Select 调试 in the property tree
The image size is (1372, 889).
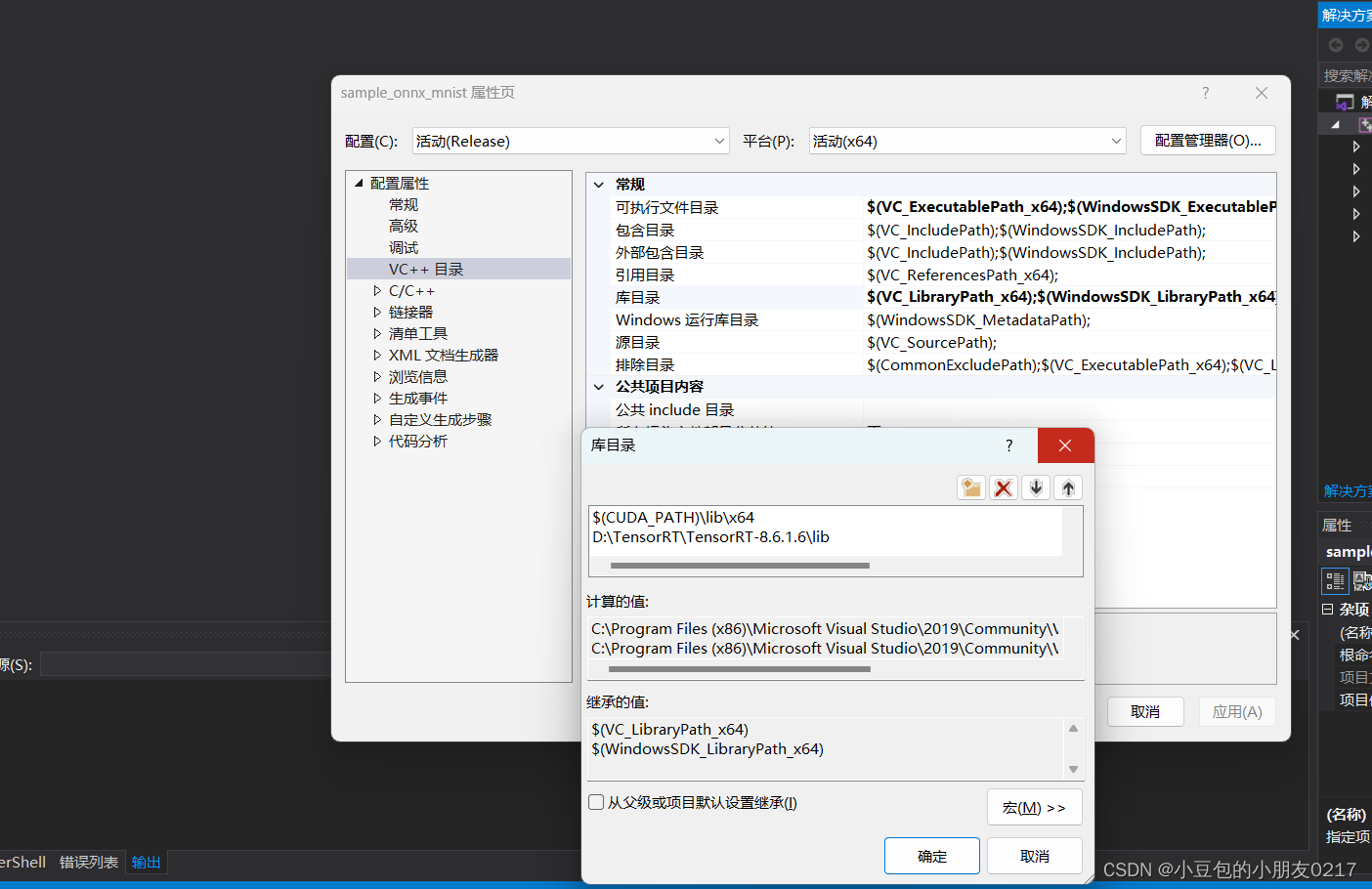(x=404, y=247)
